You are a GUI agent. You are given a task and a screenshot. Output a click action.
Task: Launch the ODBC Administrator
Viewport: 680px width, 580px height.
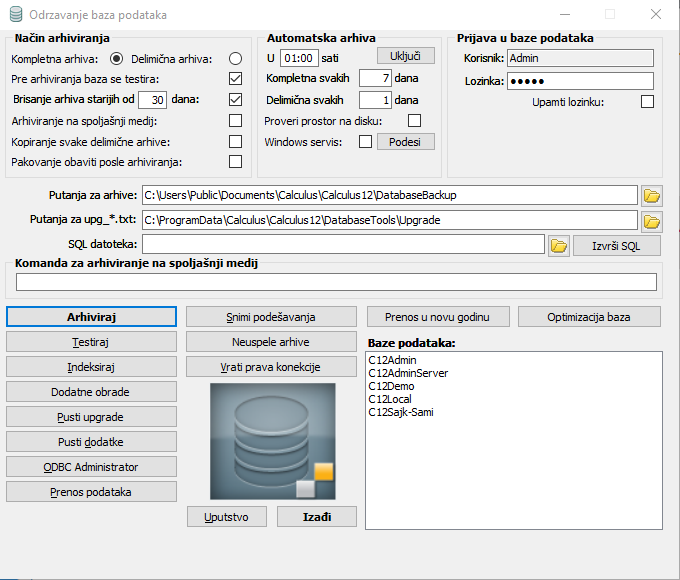(92, 467)
